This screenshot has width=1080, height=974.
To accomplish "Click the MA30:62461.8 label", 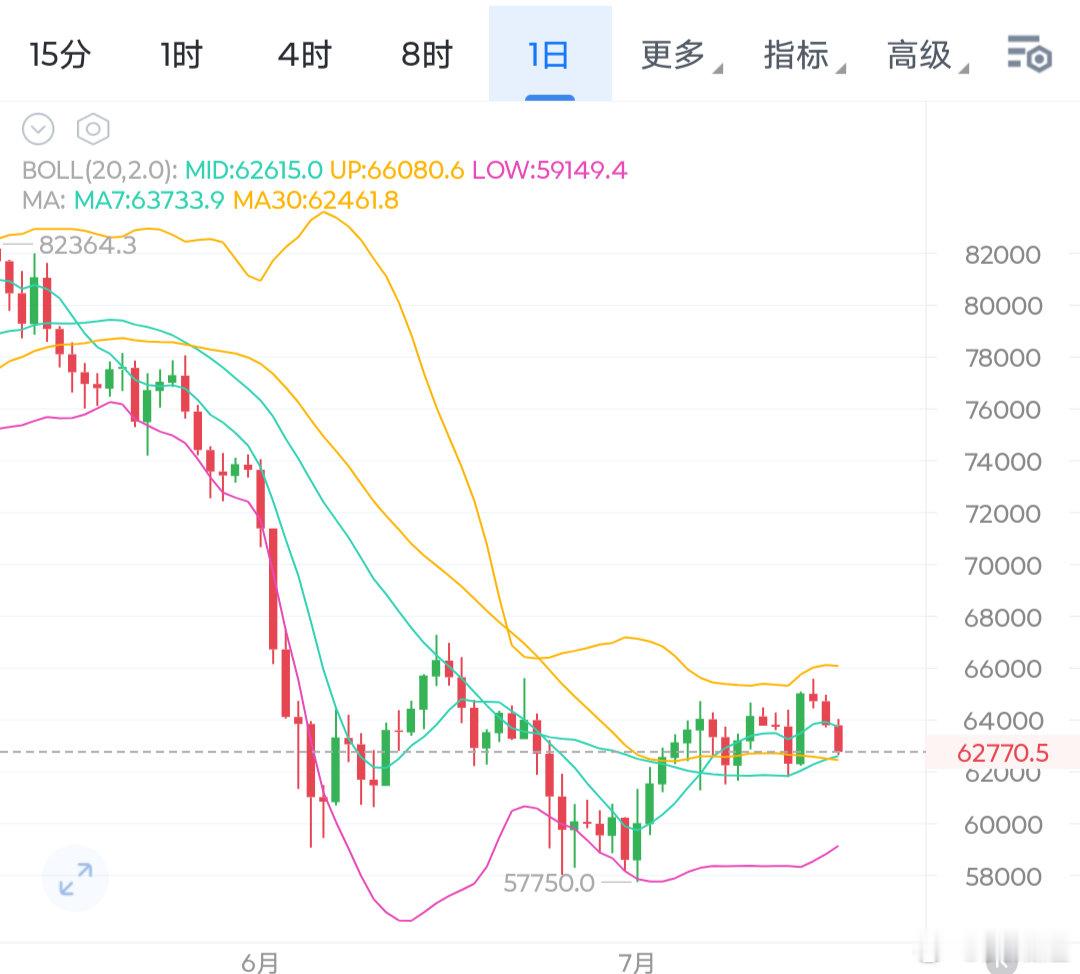I will [315, 200].
